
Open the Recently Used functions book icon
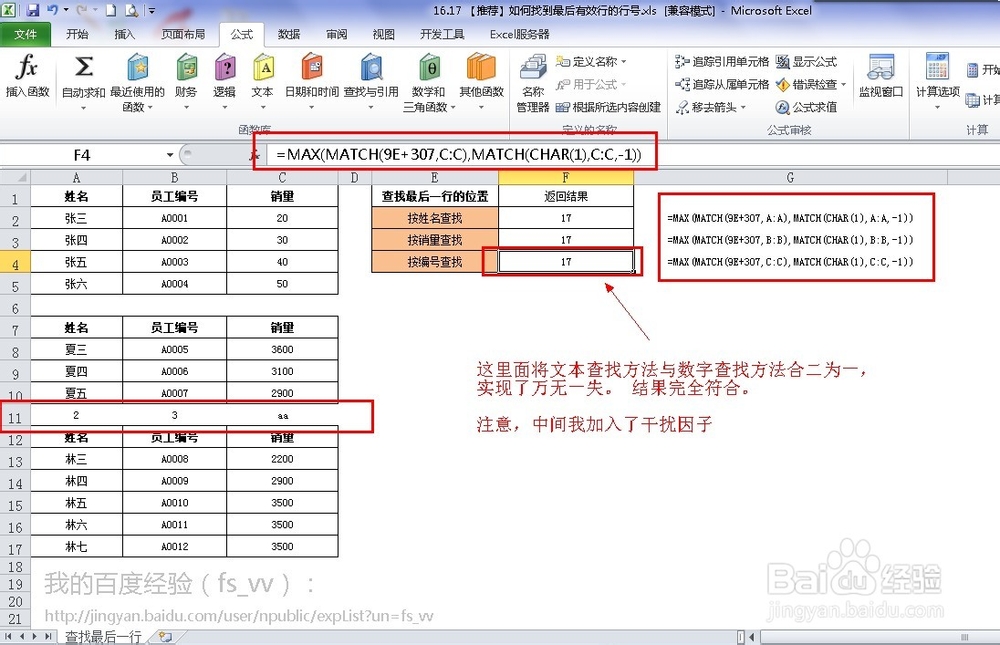tap(138, 68)
